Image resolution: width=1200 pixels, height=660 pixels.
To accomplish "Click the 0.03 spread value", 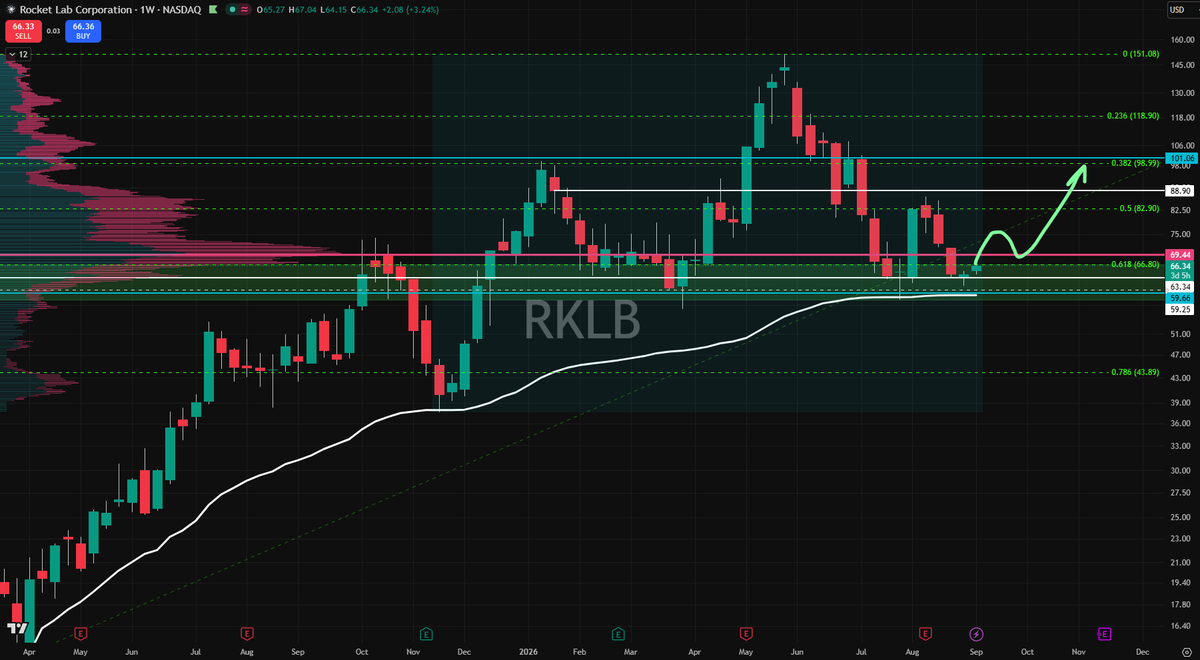I will pyautogui.click(x=51, y=32).
